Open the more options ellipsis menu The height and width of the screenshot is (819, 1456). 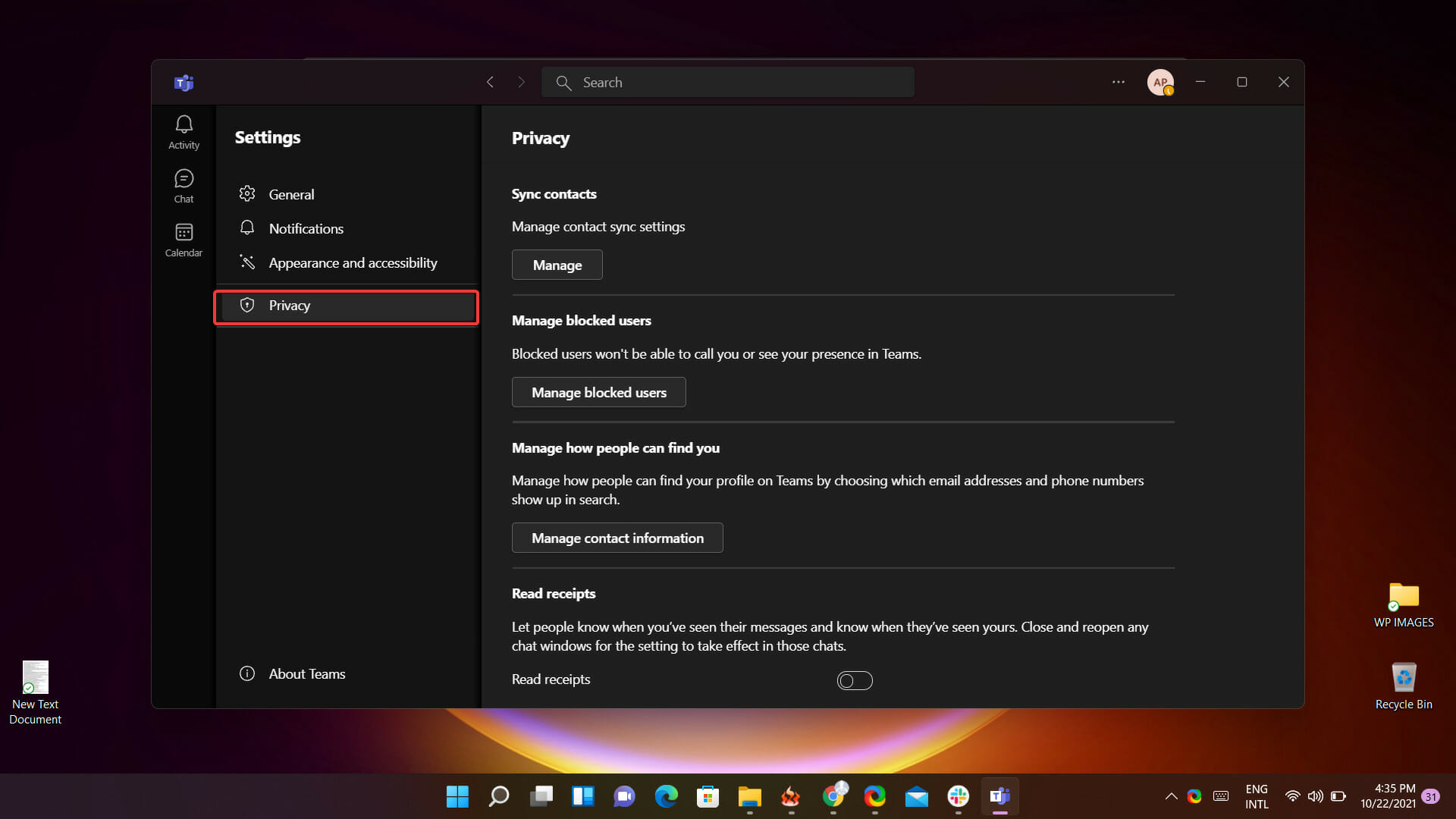[x=1119, y=82]
